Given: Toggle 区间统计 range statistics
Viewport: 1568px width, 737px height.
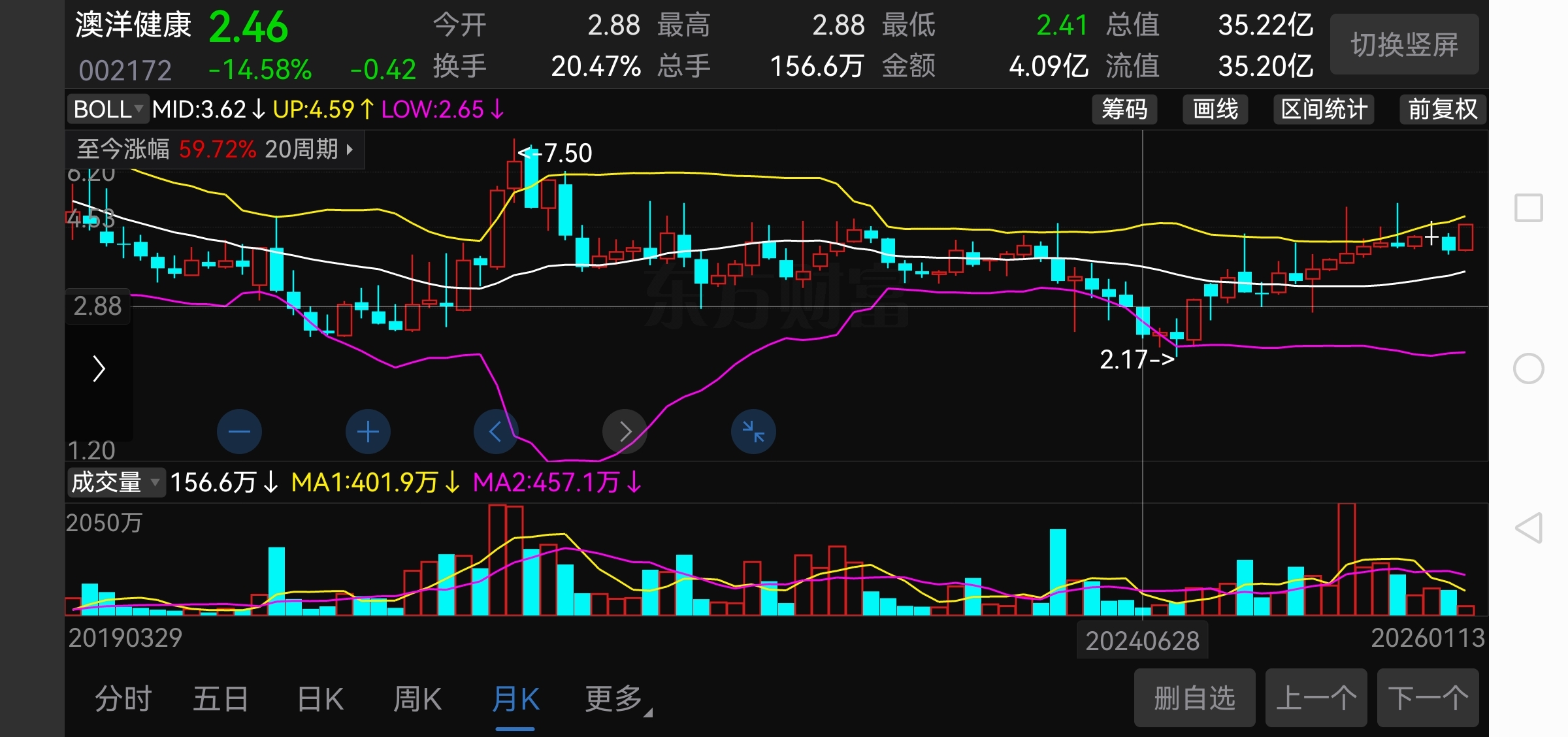Looking at the screenshot, I should (x=1324, y=109).
